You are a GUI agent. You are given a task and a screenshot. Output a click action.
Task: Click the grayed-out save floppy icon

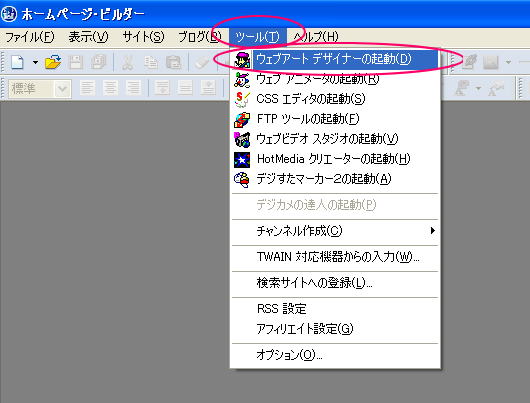click(x=75, y=62)
